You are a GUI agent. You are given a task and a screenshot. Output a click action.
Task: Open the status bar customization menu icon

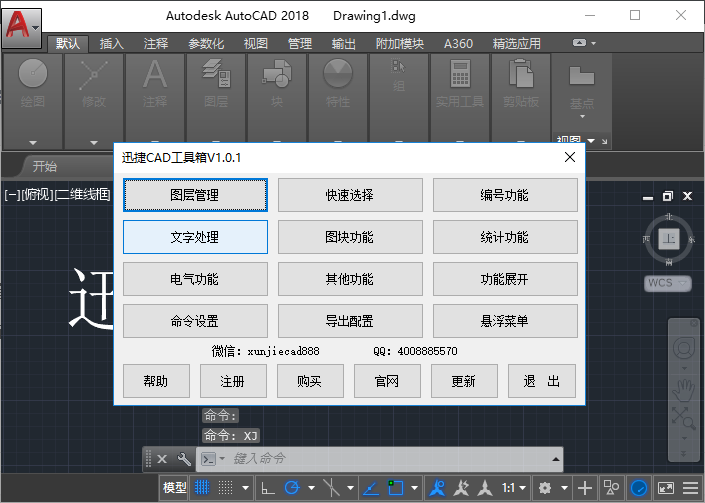pos(690,488)
